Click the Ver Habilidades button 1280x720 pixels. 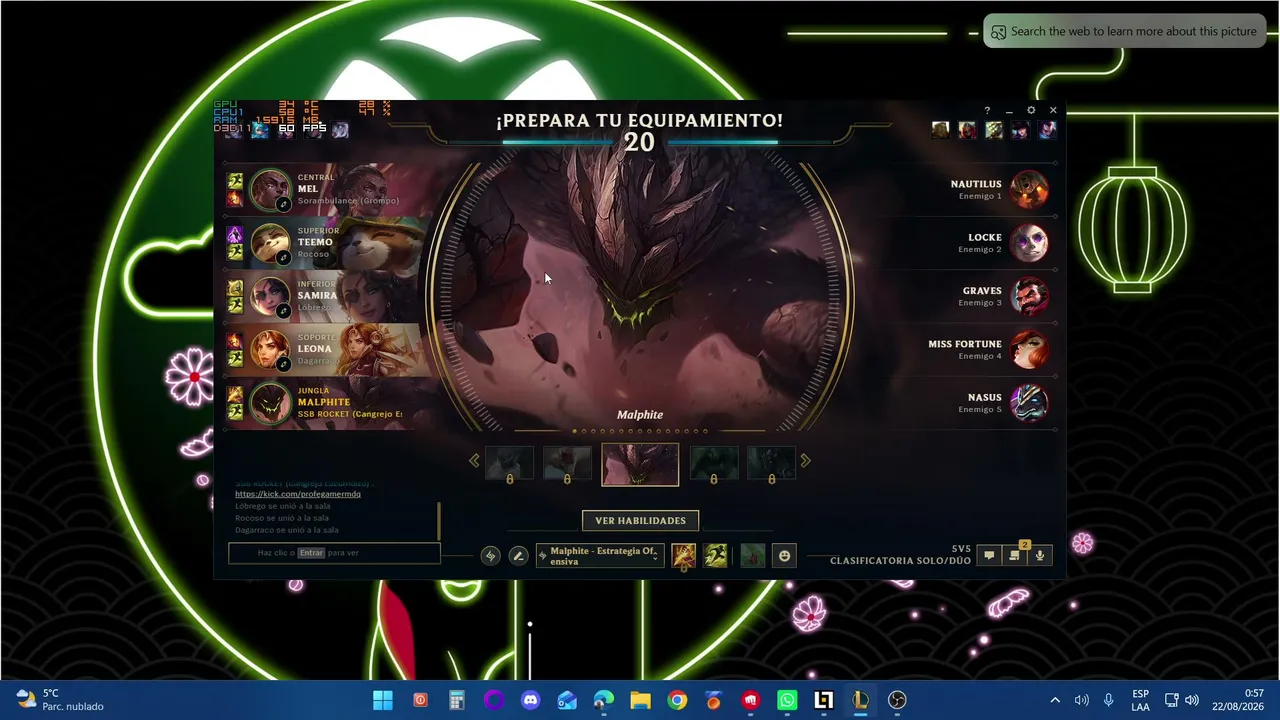(640, 521)
